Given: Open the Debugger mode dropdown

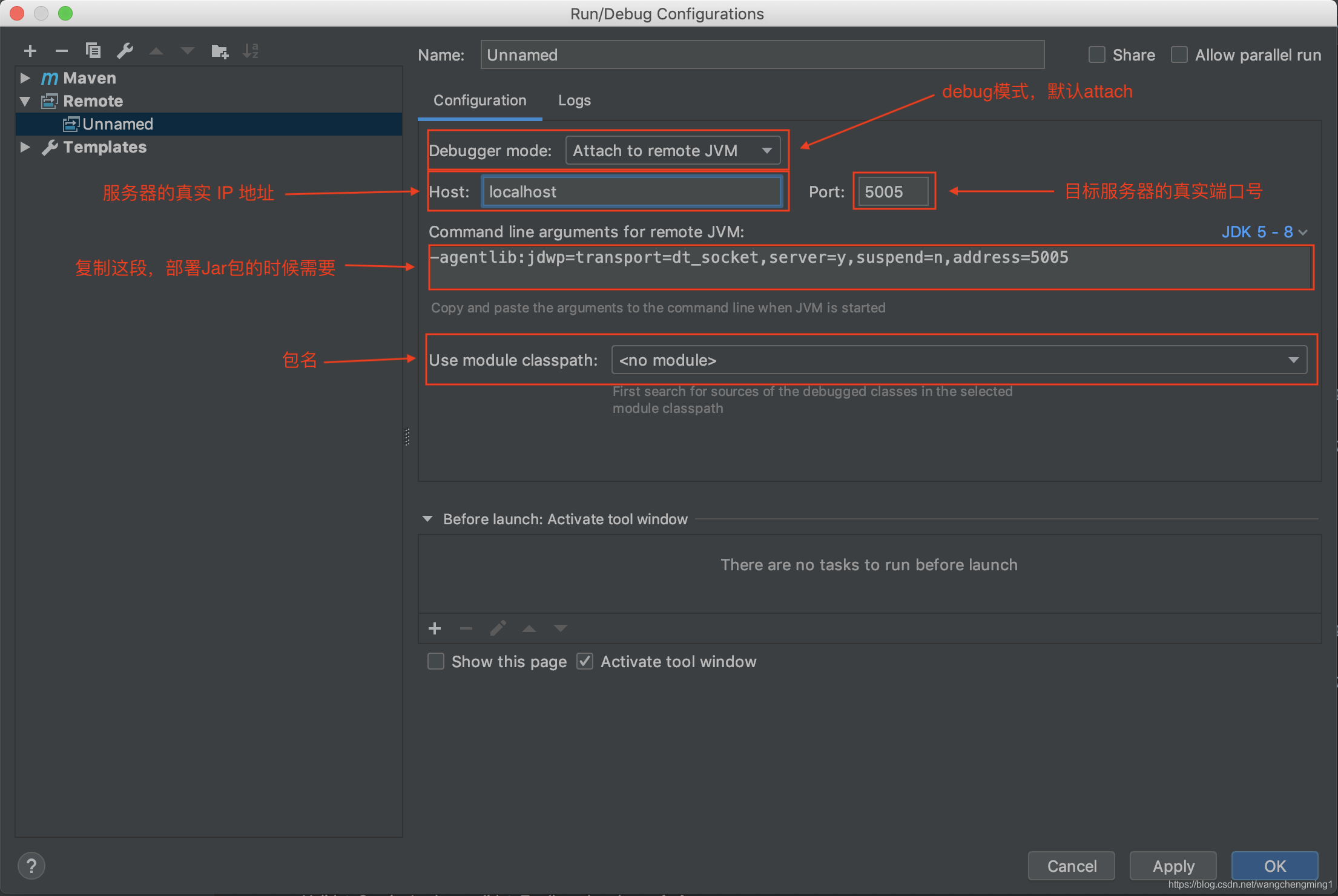Looking at the screenshot, I should coord(673,151).
